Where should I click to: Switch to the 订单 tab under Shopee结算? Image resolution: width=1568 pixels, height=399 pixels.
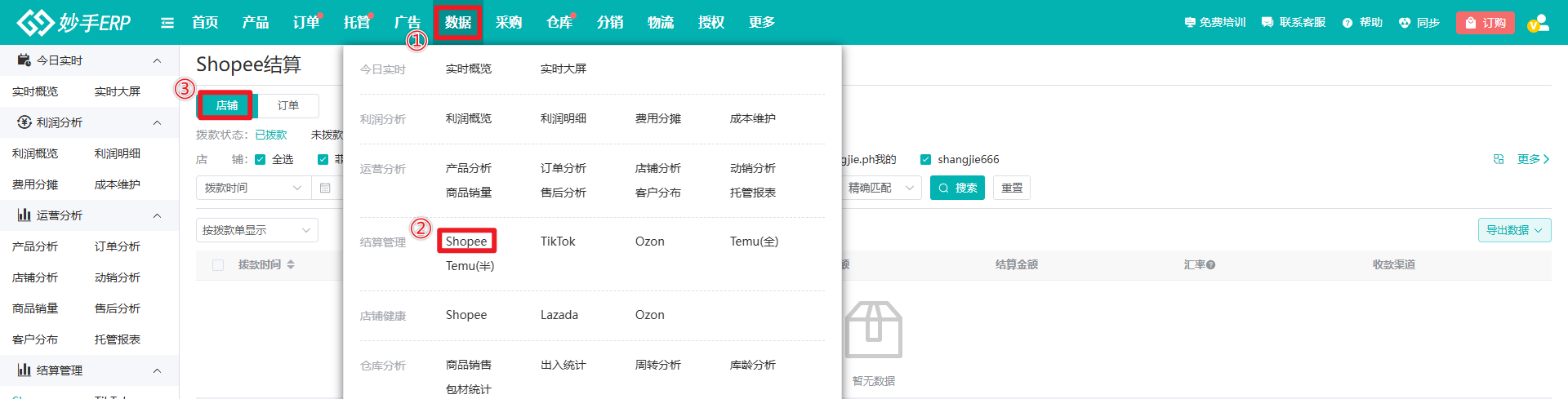click(x=287, y=105)
